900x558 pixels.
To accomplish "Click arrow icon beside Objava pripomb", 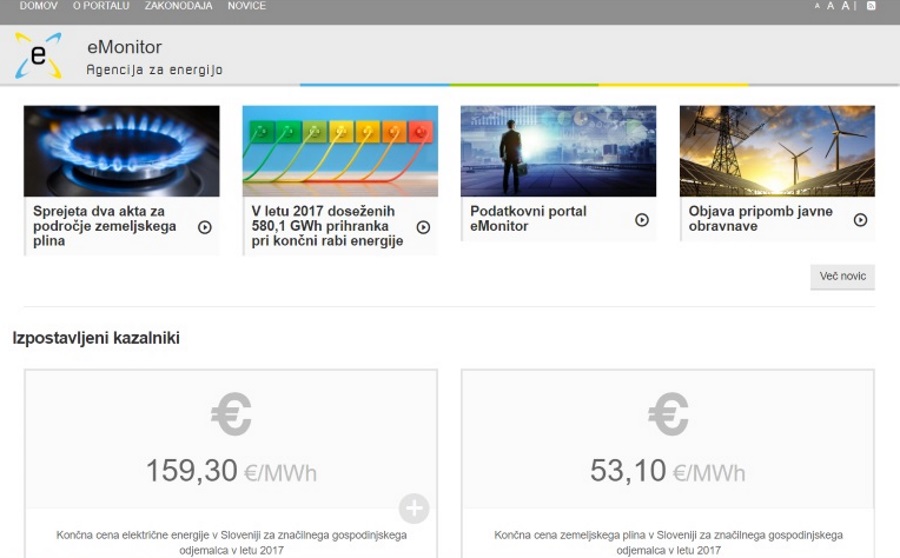I will (860, 220).
